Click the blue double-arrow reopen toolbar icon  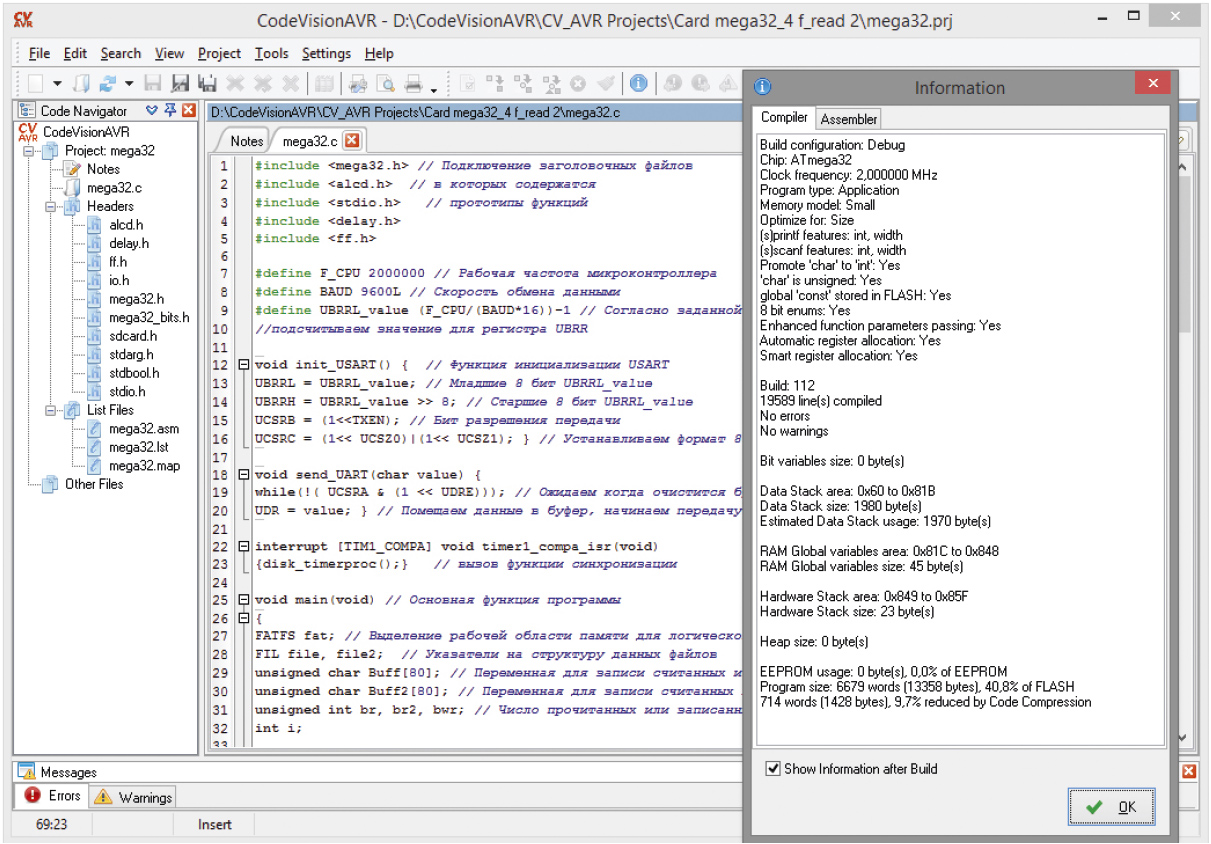(x=108, y=84)
